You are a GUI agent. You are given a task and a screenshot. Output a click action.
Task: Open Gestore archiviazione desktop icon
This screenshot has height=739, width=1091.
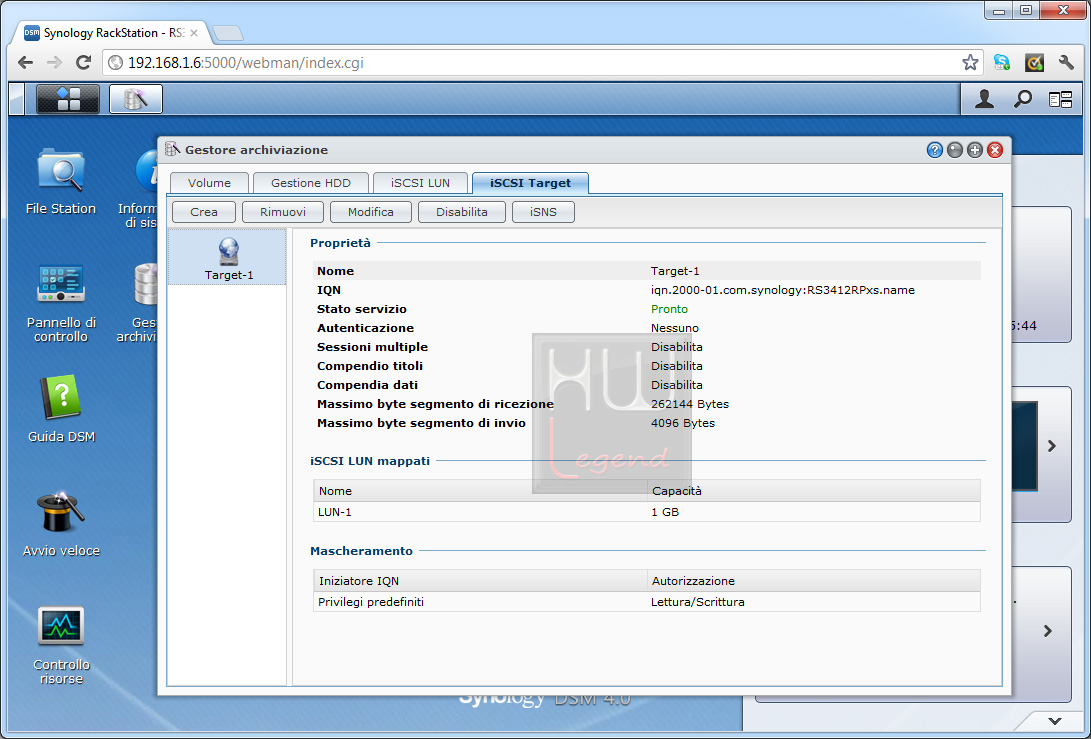coord(137,303)
